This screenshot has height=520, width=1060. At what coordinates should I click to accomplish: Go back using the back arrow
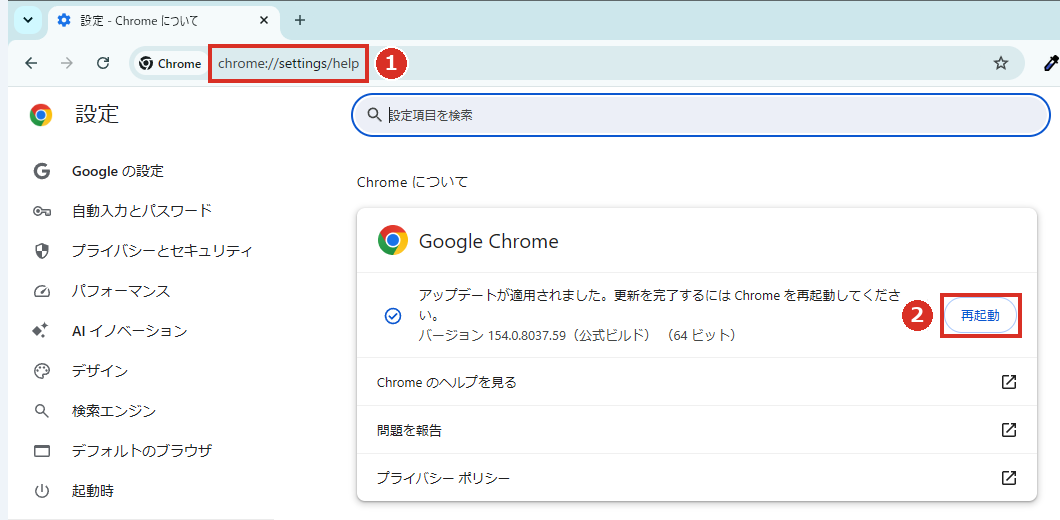pyautogui.click(x=31, y=64)
